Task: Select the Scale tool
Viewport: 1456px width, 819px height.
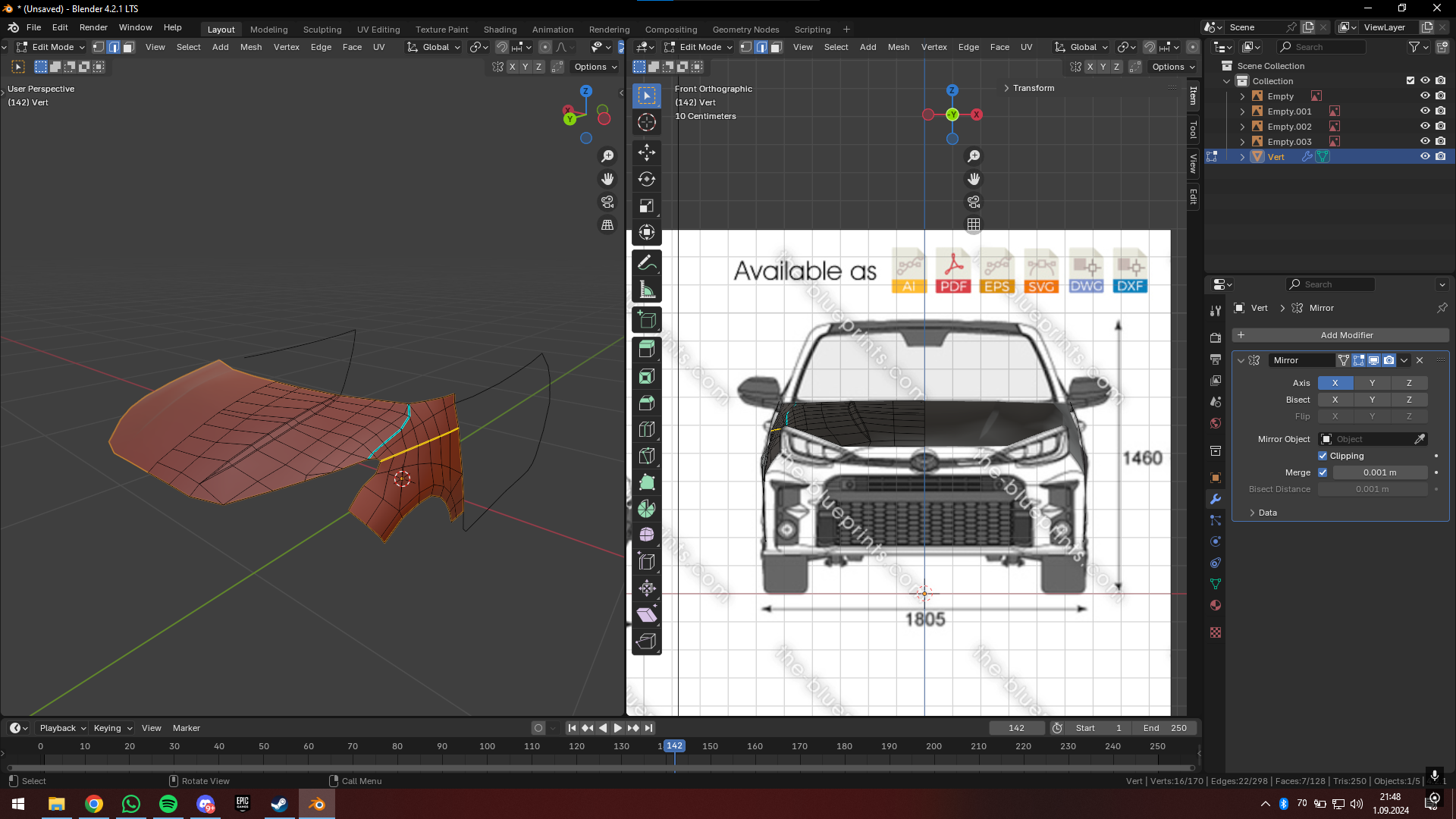Action: (x=646, y=206)
